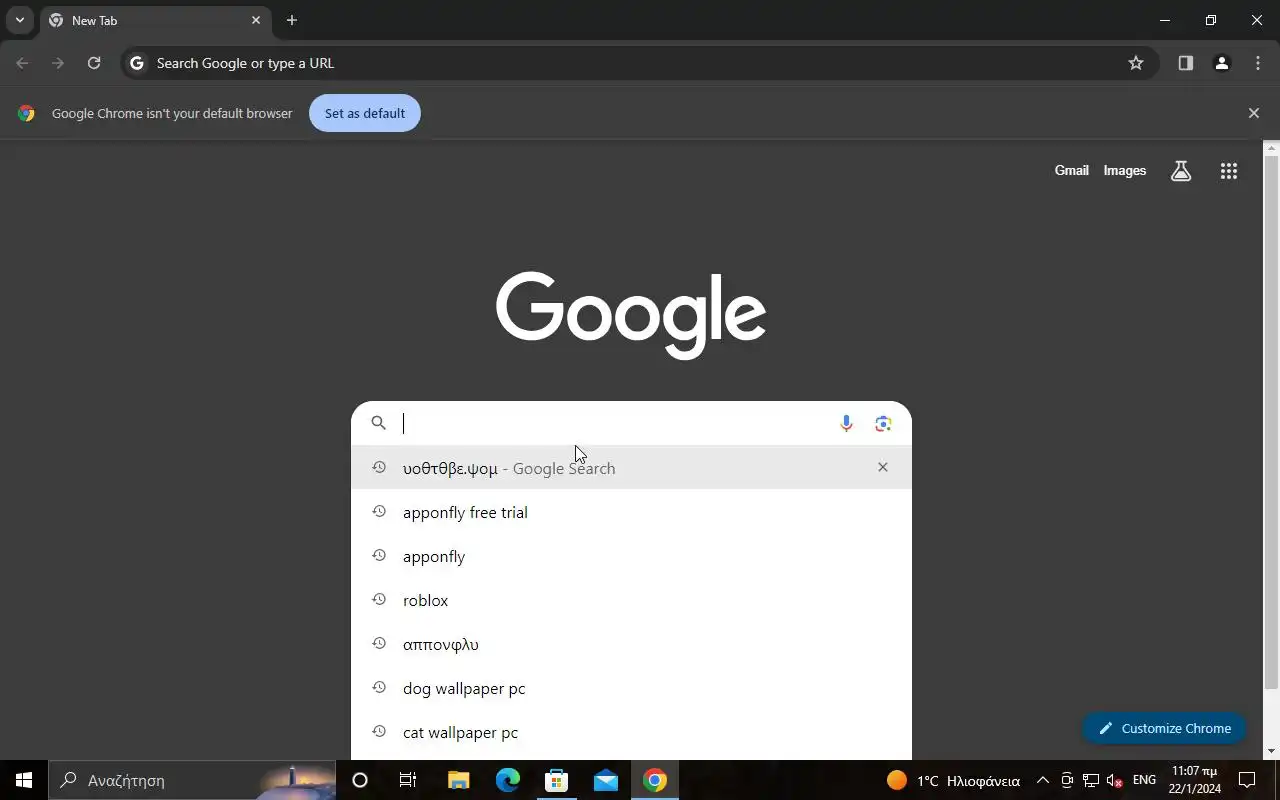Viewport: 1280px width, 800px height.
Task: Switch the ENG input language
Action: pos(1145,780)
